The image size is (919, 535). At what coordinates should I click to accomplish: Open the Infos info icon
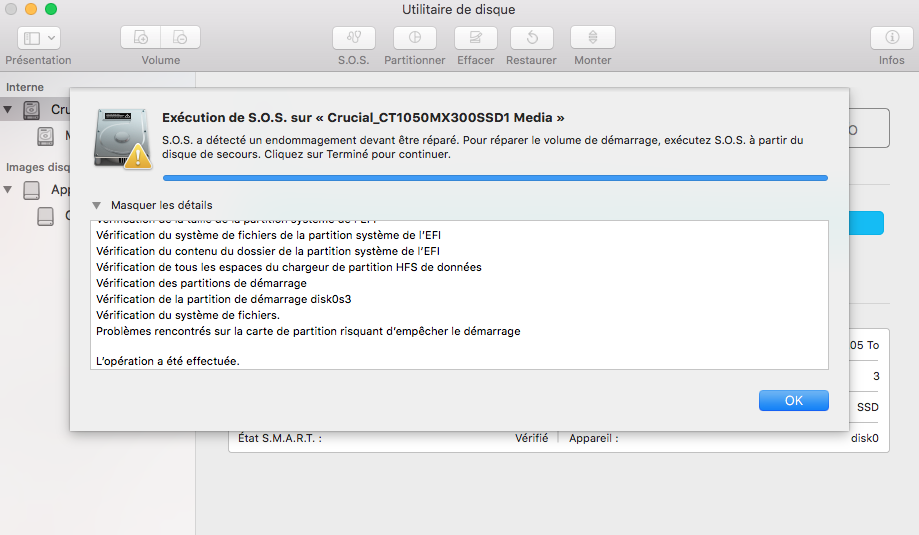pyautogui.click(x=891, y=38)
